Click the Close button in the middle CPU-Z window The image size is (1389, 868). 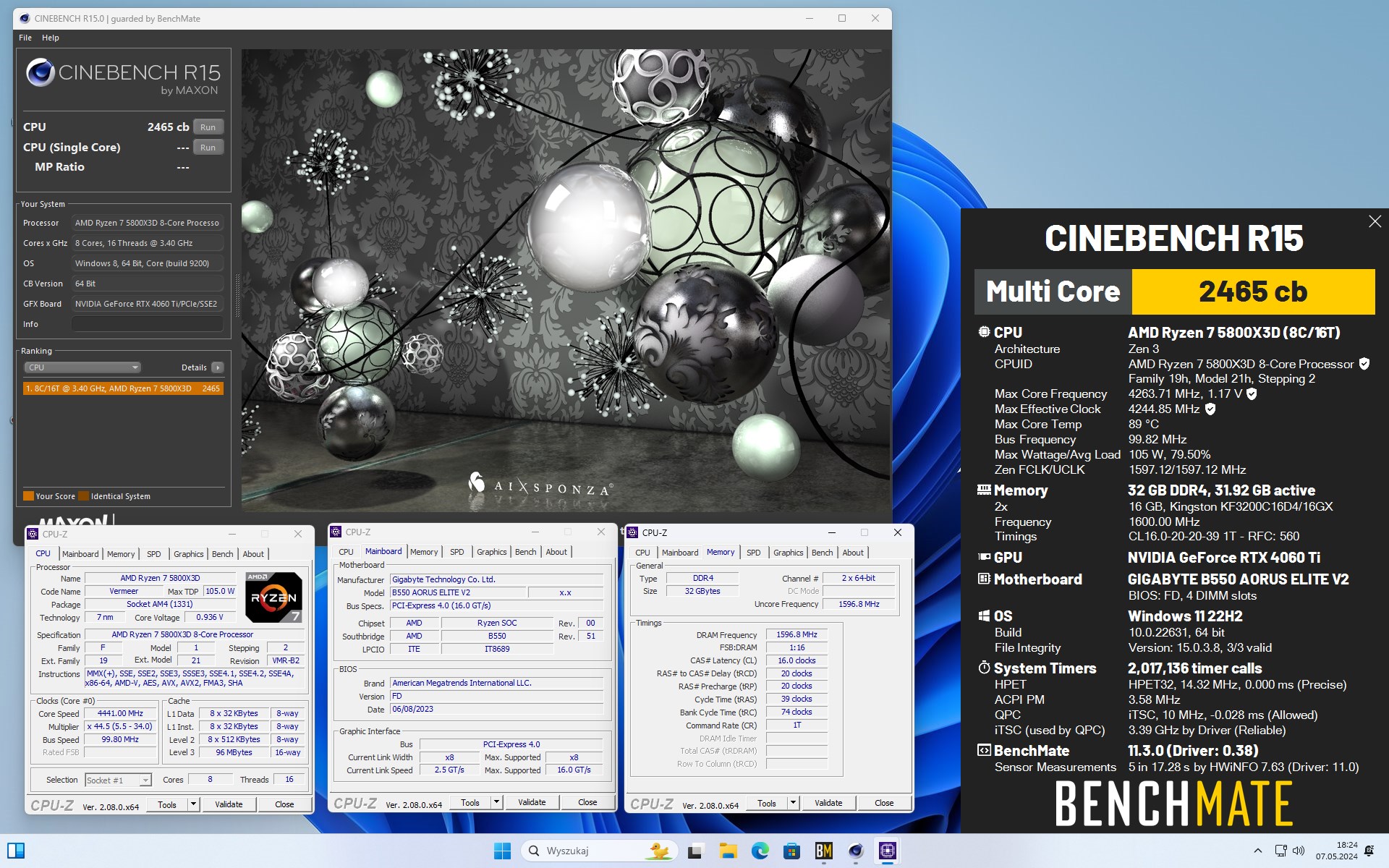pos(587,802)
